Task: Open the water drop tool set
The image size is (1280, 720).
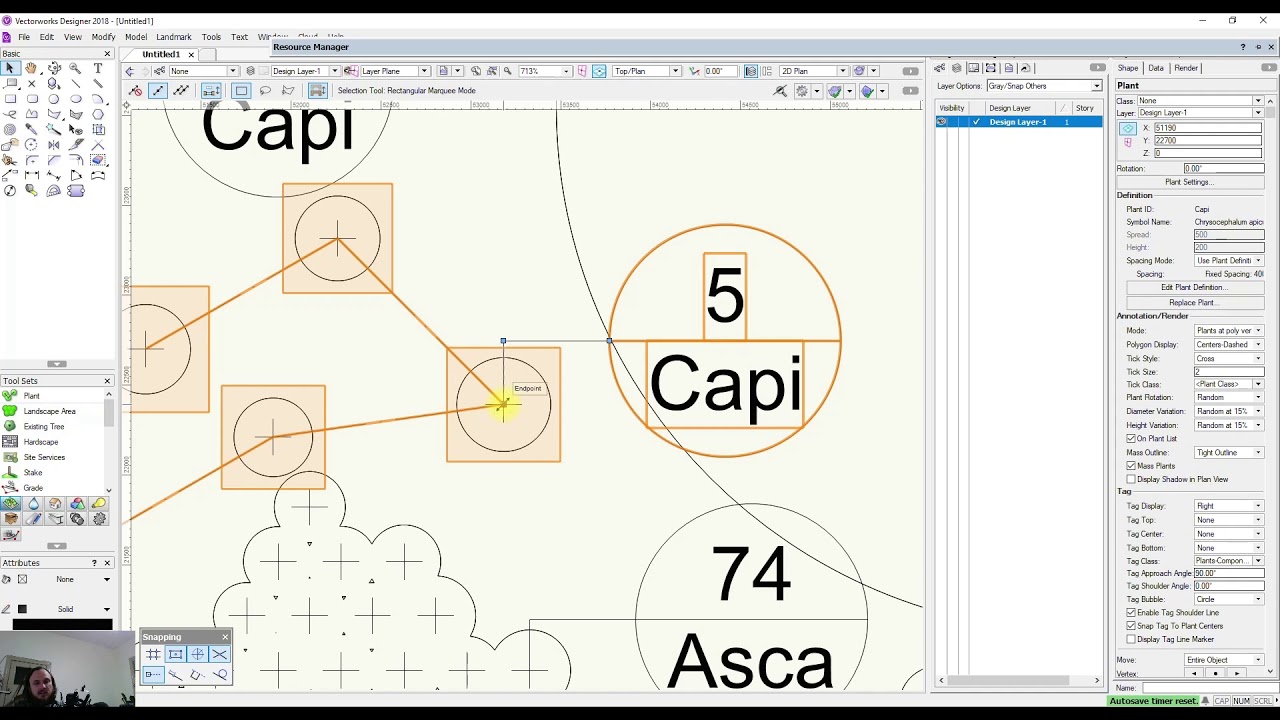Action: (x=33, y=504)
